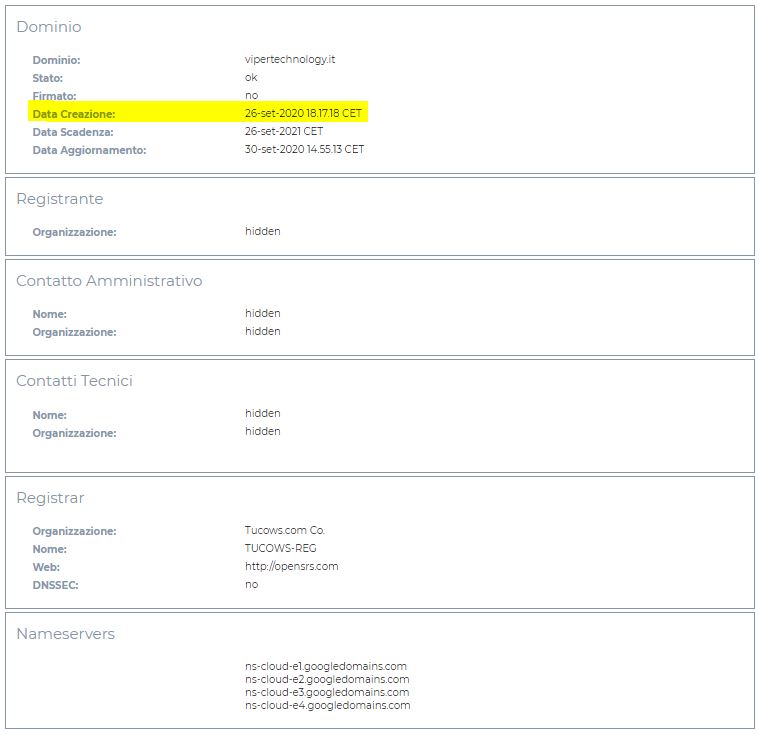Image resolution: width=759 pixels, height=734 pixels.
Task: Click the creation date 26-set-2020 18.17.18 CET
Action: (303, 114)
